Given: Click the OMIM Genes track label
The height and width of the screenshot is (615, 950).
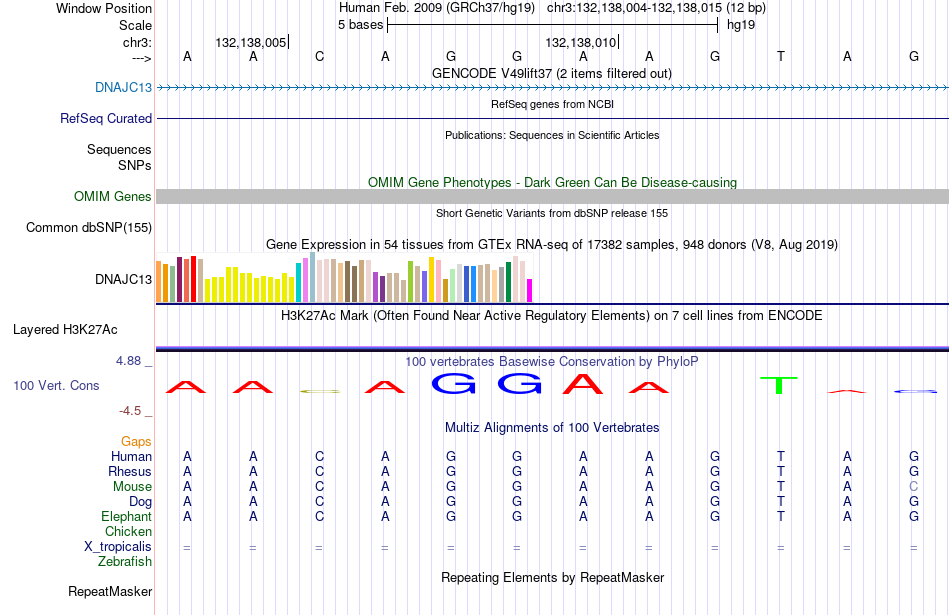Looking at the screenshot, I should [113, 196].
